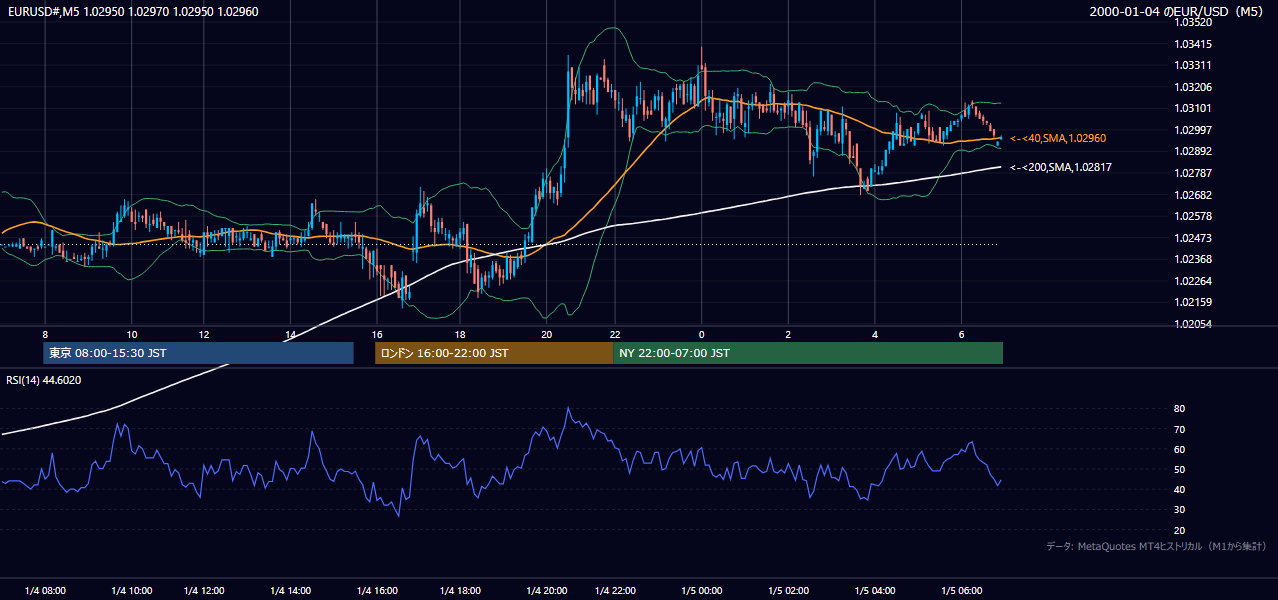
Task: Click hour label 14 under the price chart
Action: click(x=291, y=334)
